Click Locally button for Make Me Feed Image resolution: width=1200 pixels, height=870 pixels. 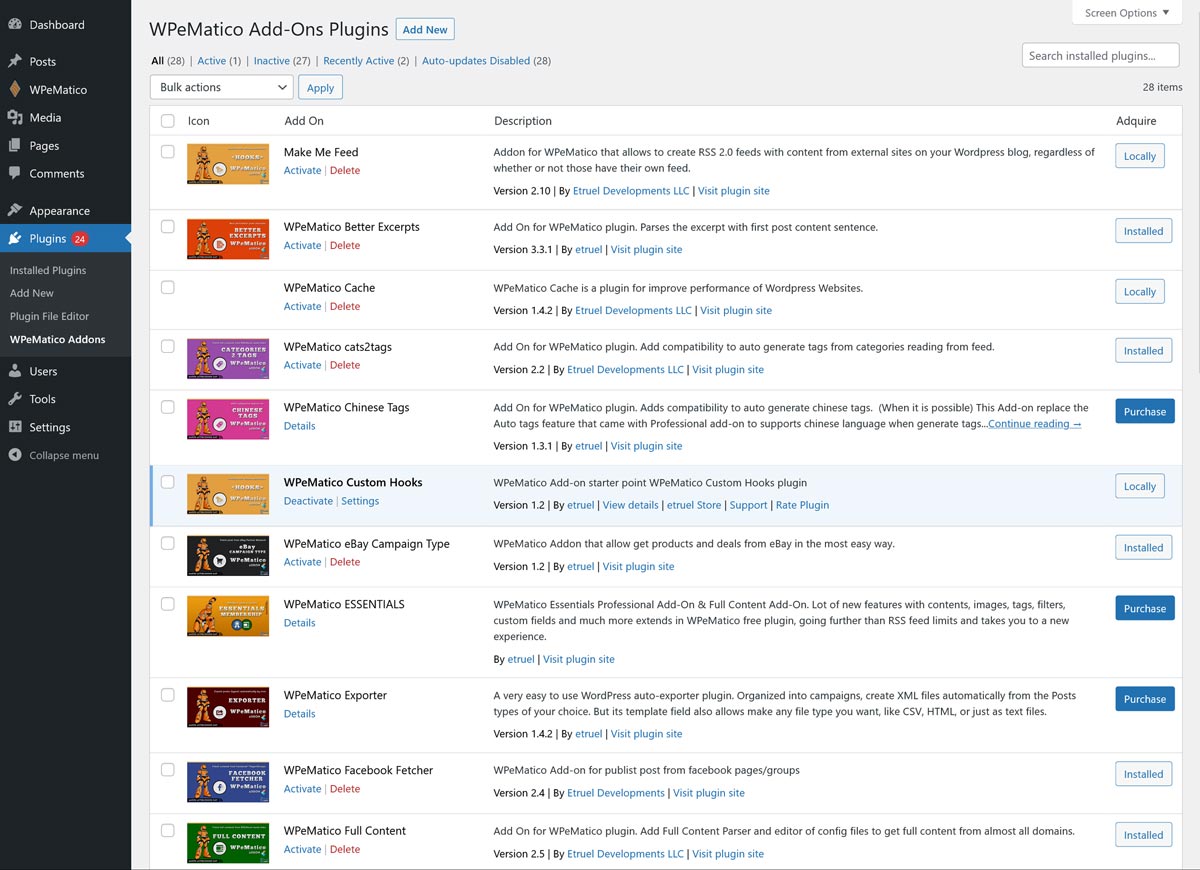1140,156
